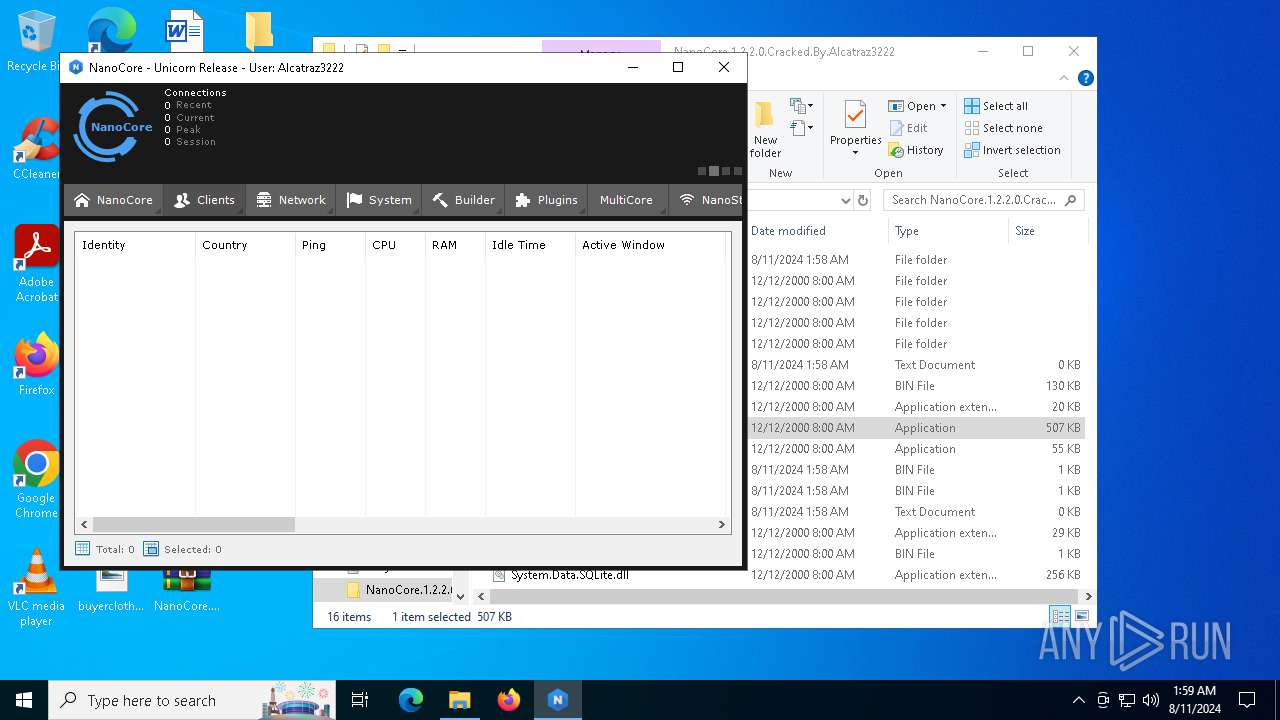Click the search magnifier icon in Explorer

1071,200
